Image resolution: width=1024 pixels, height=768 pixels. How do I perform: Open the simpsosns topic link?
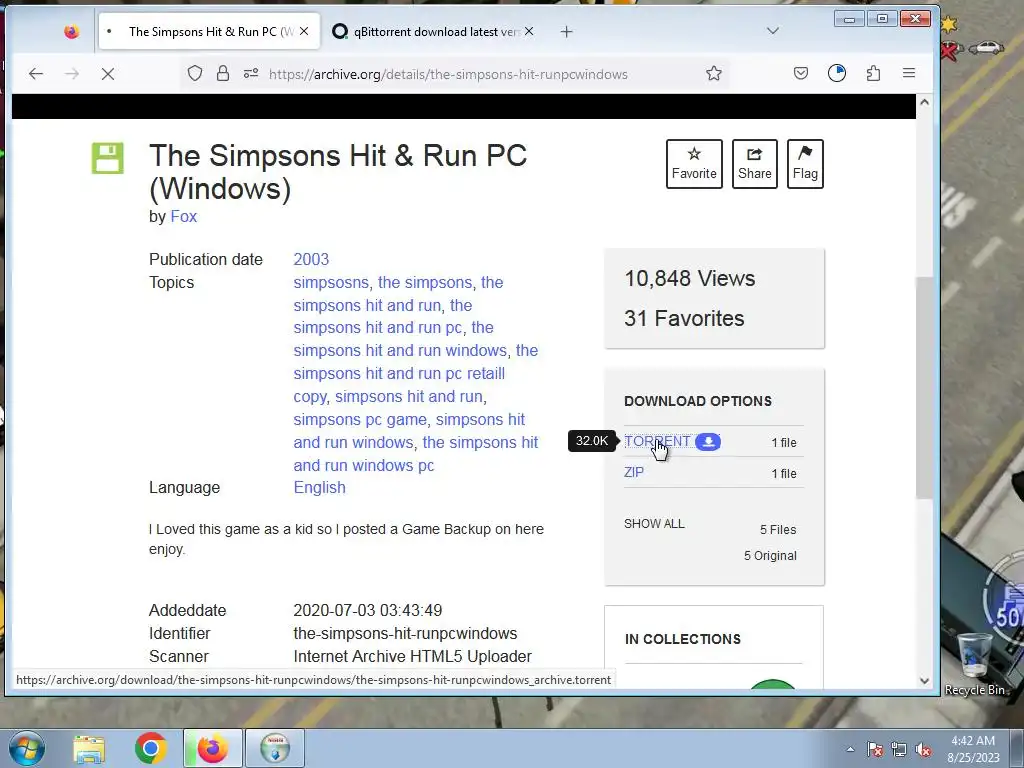click(x=330, y=282)
